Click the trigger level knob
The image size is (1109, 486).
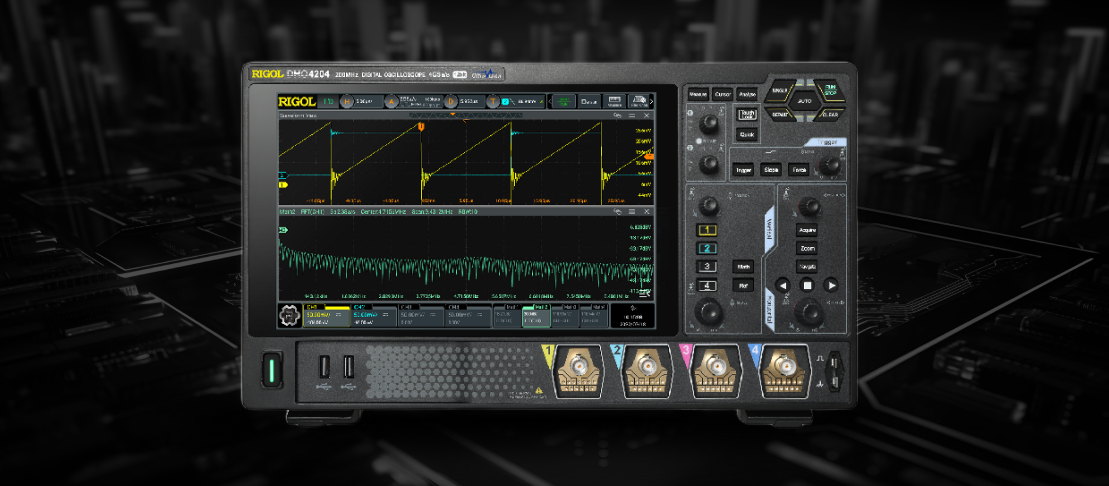(828, 164)
